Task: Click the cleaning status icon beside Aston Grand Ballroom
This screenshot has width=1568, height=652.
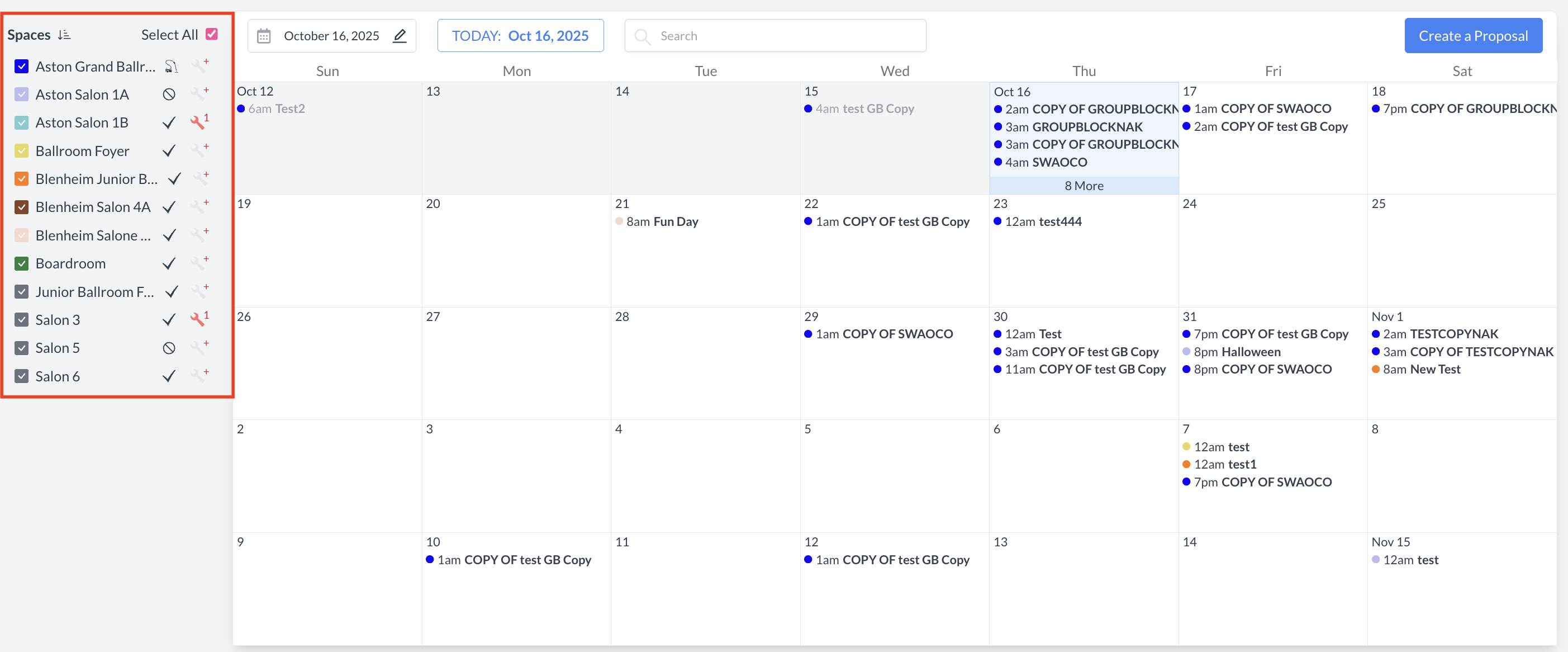Action: (171, 66)
